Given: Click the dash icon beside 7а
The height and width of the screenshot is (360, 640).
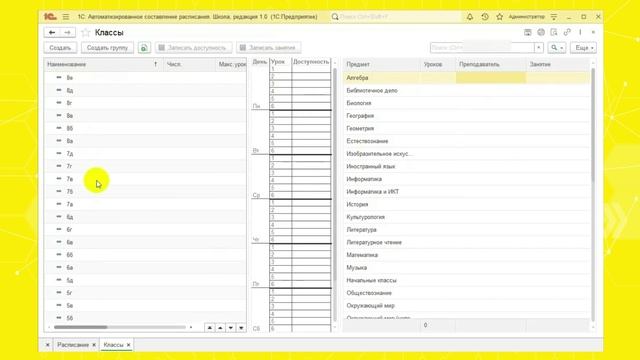Looking at the screenshot, I should click(x=59, y=204).
